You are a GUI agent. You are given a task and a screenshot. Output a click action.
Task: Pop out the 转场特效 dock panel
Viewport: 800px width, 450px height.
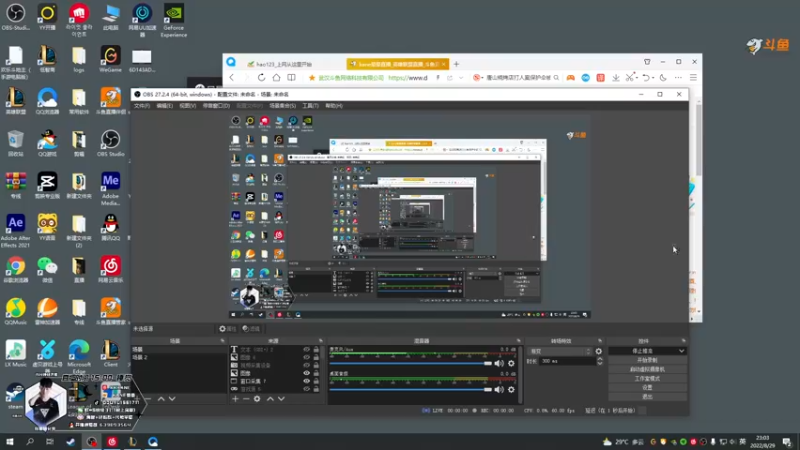click(x=599, y=340)
